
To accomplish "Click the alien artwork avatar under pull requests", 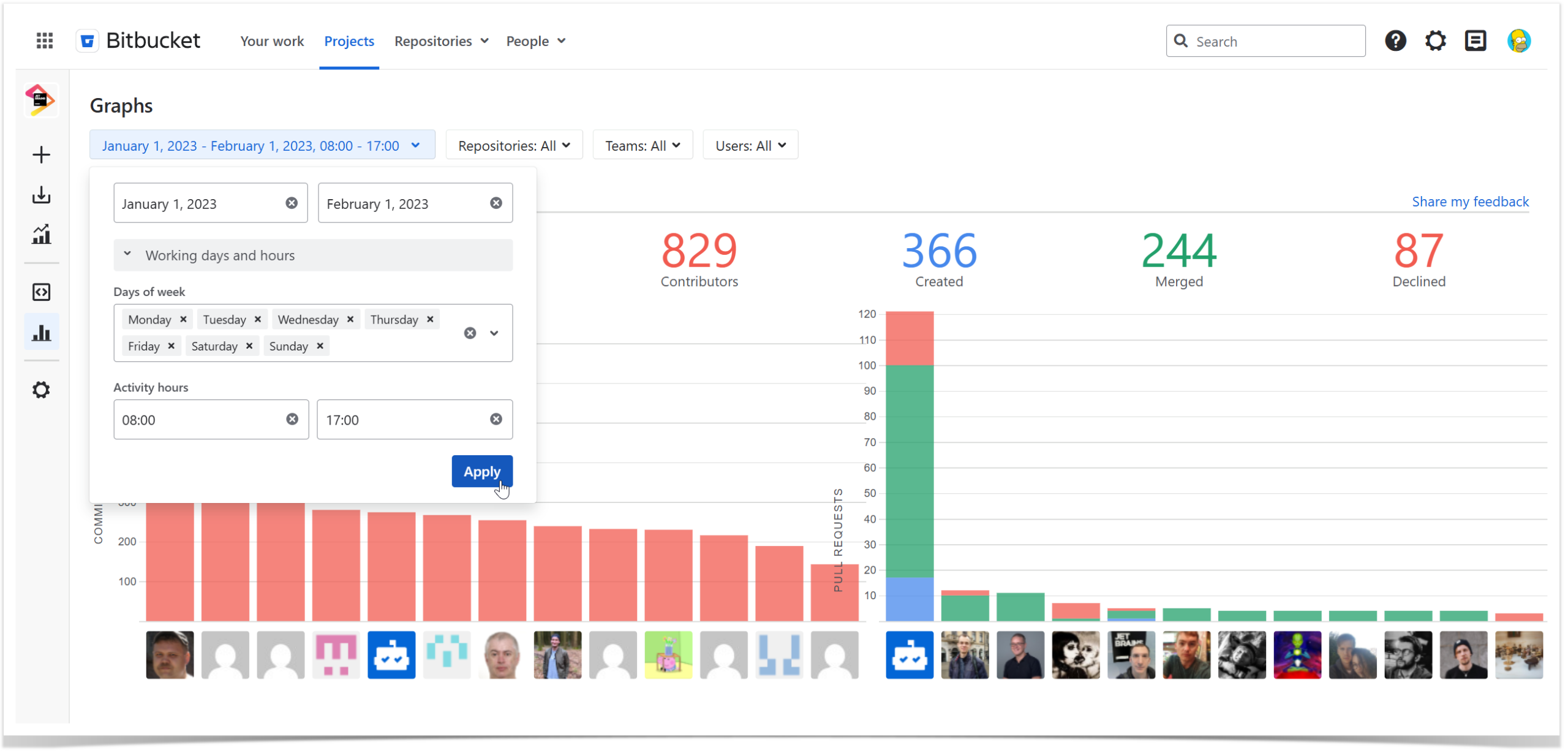I will 1297,654.
